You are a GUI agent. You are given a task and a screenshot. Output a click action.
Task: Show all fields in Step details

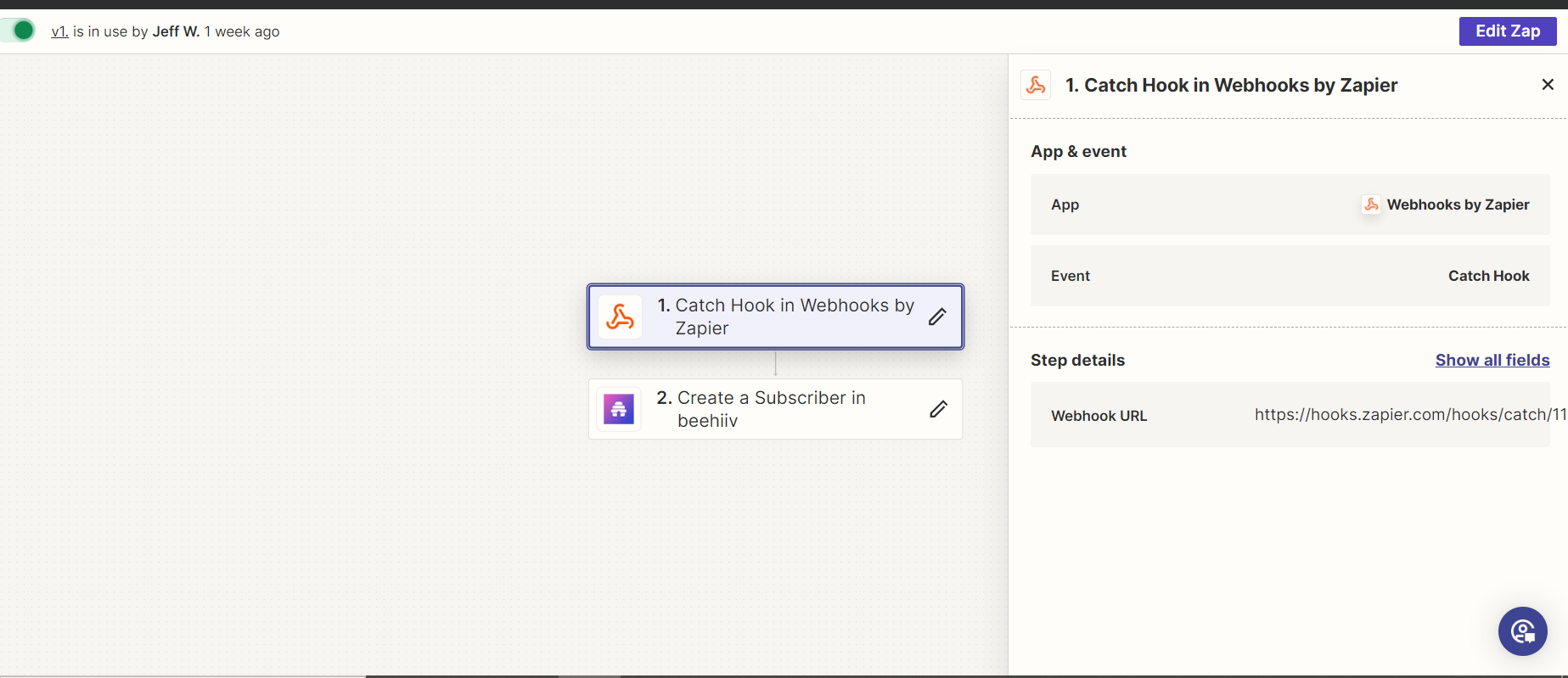pos(1492,360)
